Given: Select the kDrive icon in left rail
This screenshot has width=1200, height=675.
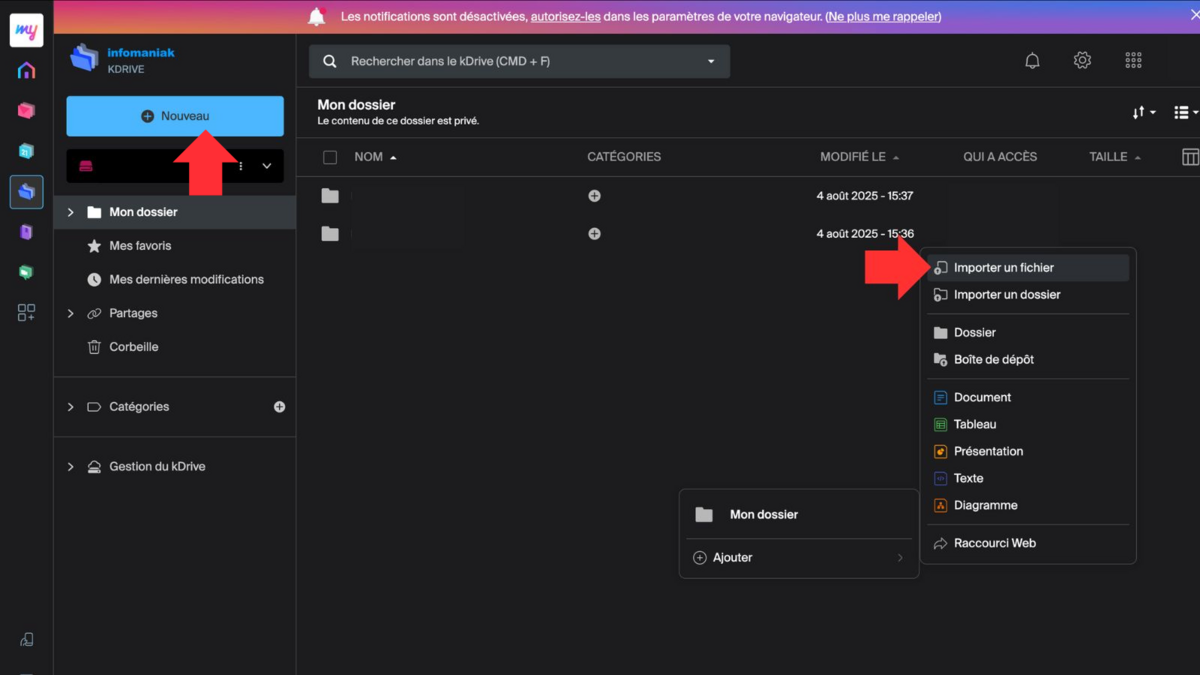Looking at the screenshot, I should pyautogui.click(x=27, y=192).
